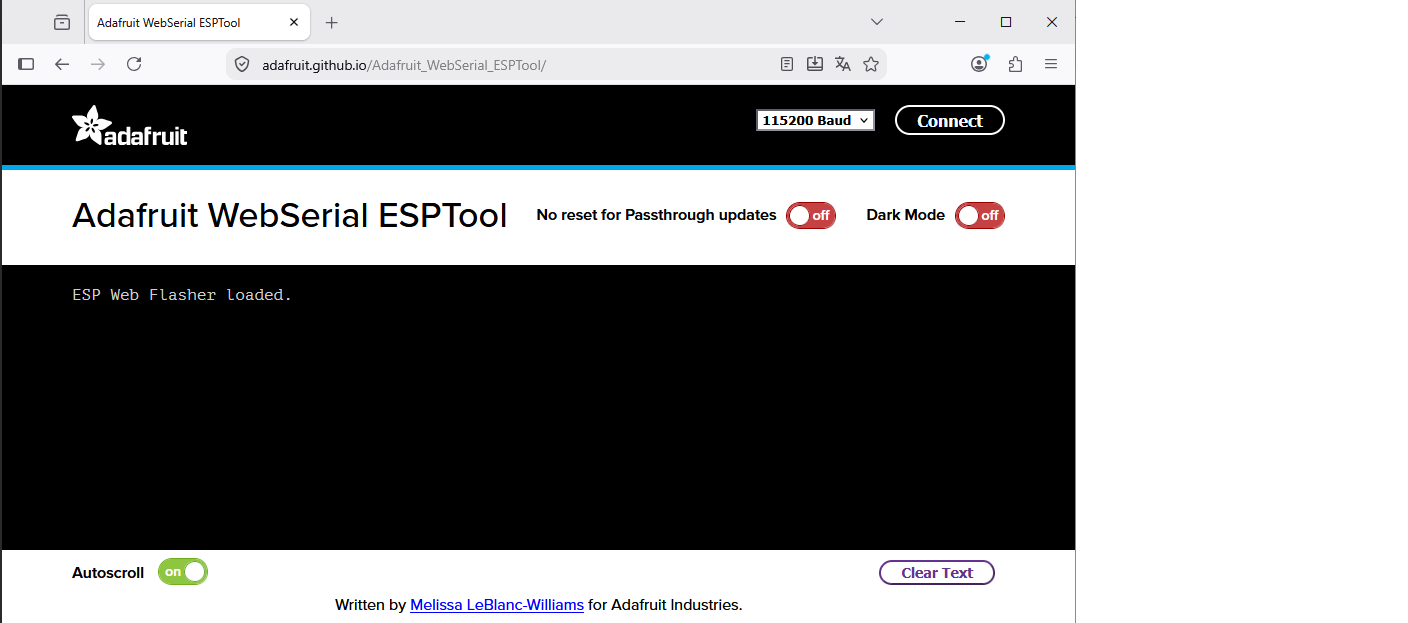Screen dimensions: 1408x623
Task: Click the Autoscroll label text
Action: [x=108, y=573]
